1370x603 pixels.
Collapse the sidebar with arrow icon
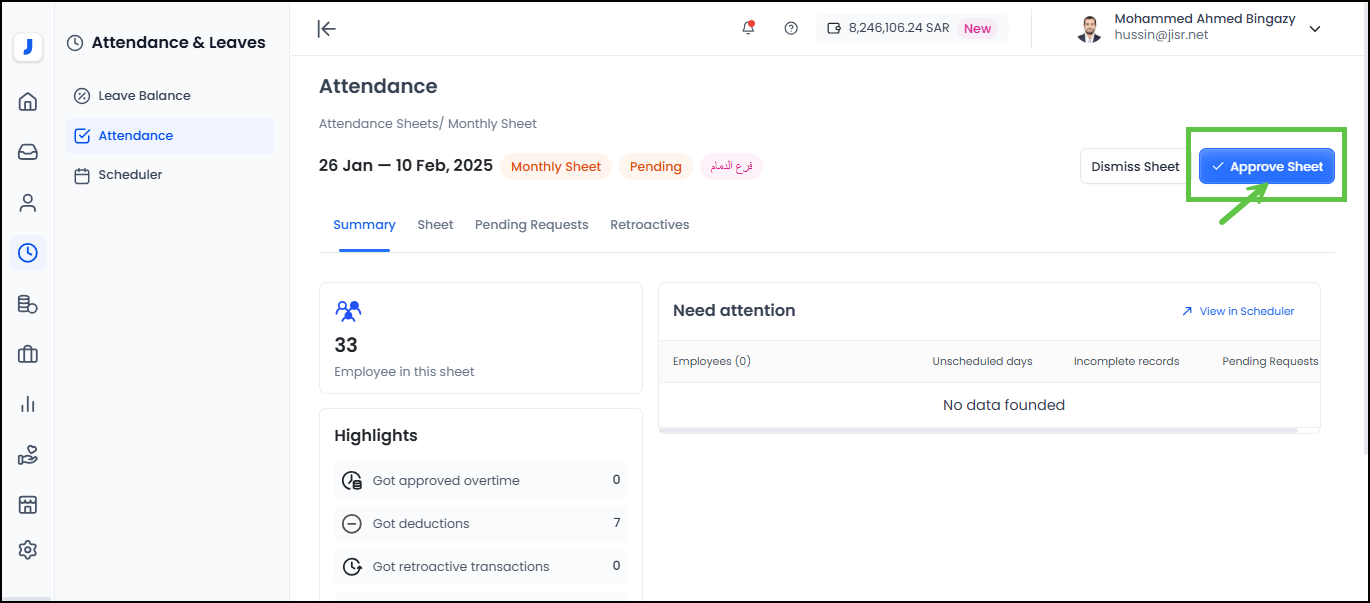[x=327, y=29]
